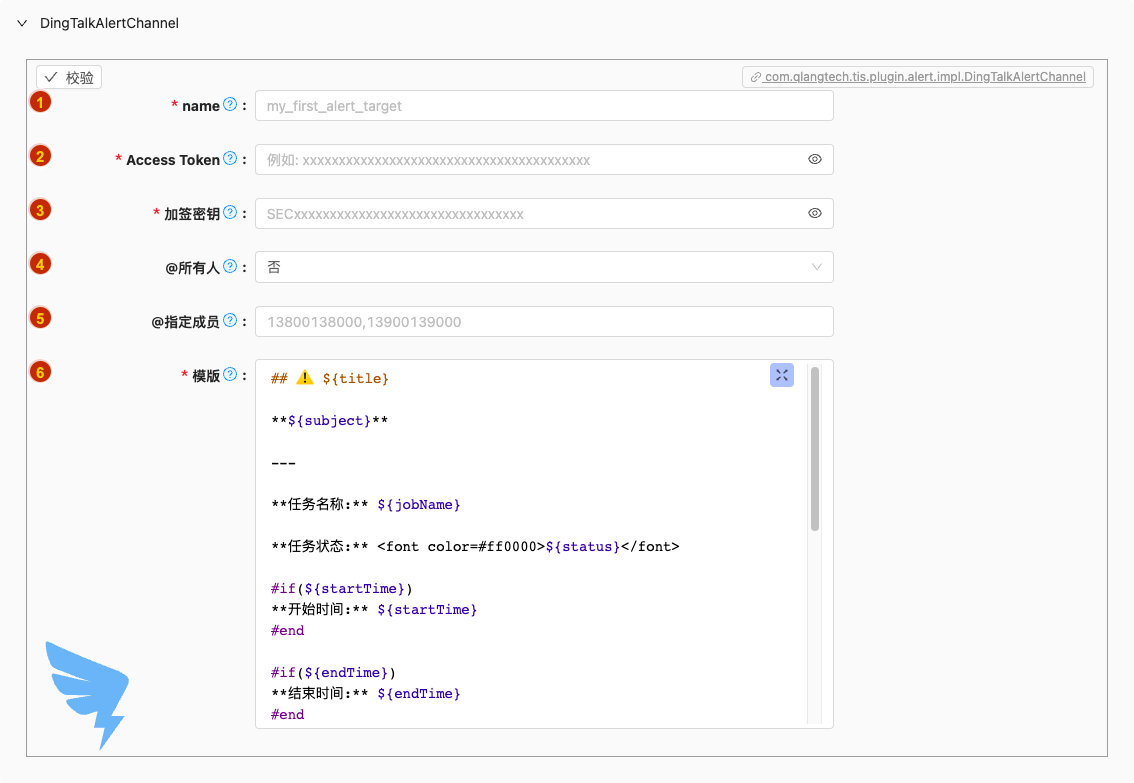The height and width of the screenshot is (783, 1134).
Task: Collapse the DingTalkAlertChannel section
Action: point(22,23)
